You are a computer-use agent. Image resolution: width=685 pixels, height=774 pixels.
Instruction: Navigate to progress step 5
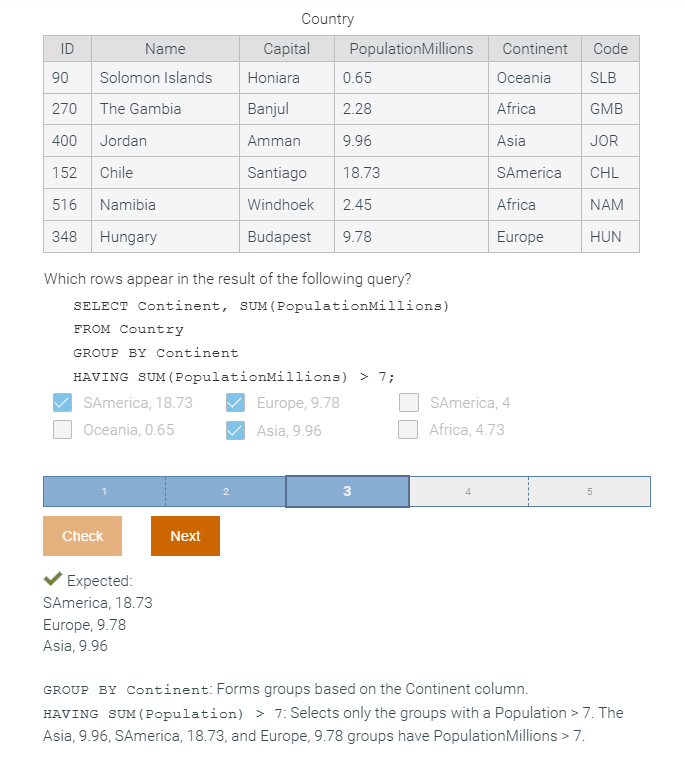[x=589, y=492]
